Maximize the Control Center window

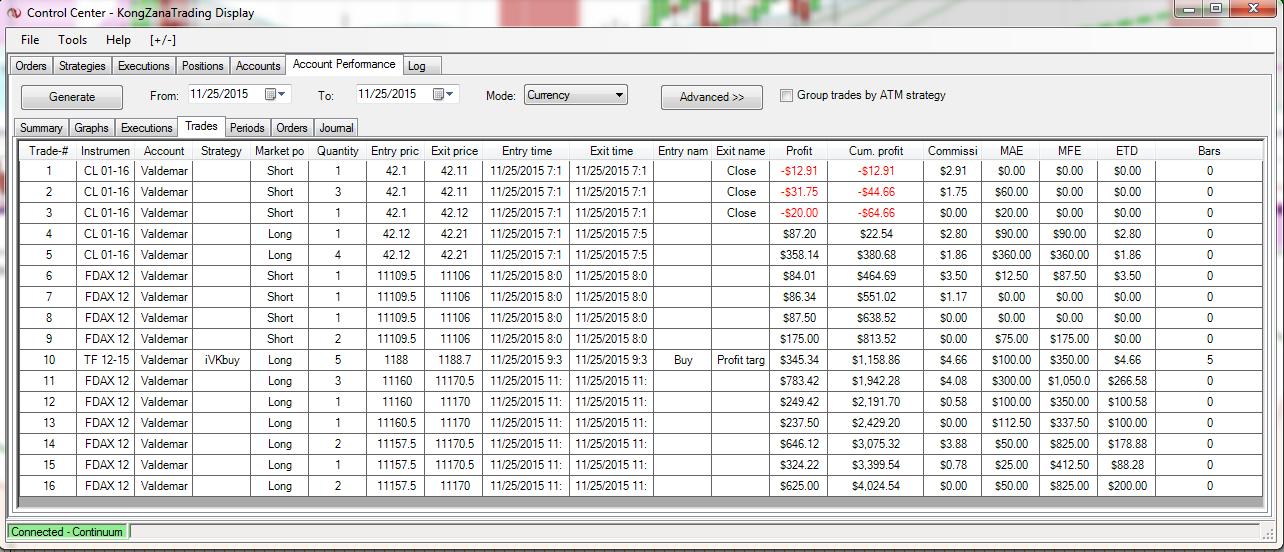pos(1217,10)
